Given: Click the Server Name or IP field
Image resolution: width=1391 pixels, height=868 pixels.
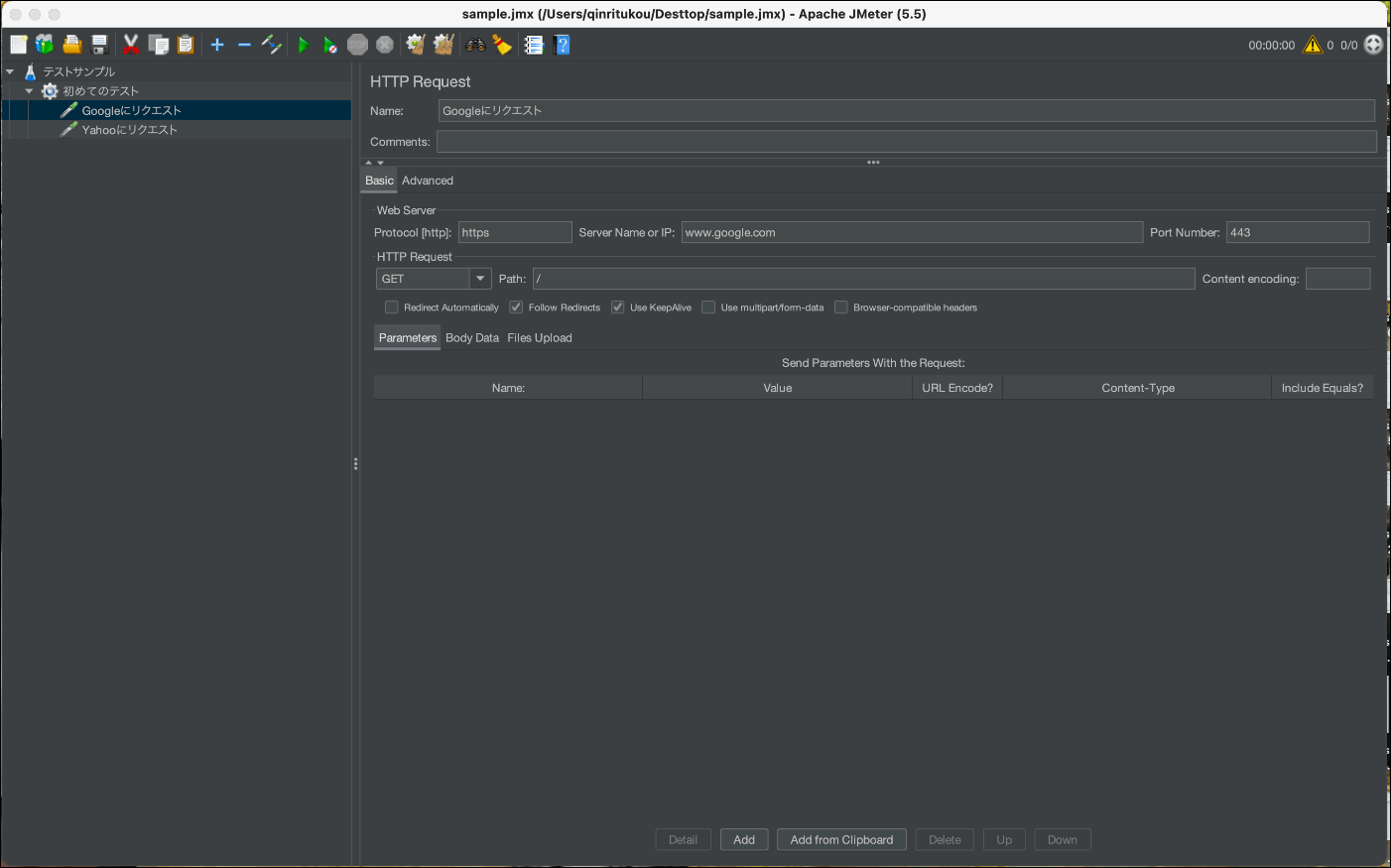Looking at the screenshot, I should [911, 233].
